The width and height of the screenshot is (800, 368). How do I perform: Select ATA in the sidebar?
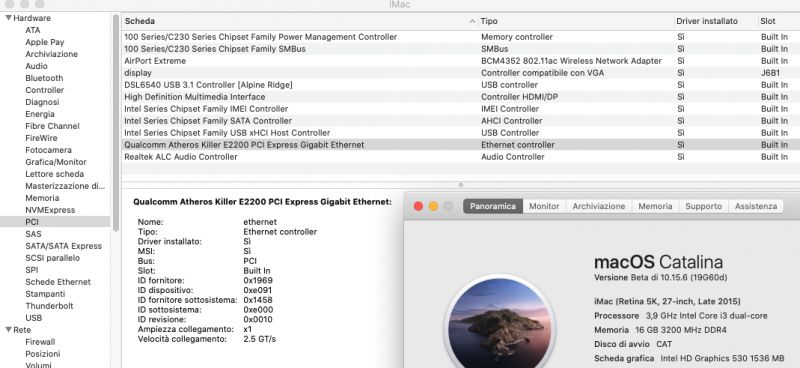point(33,30)
